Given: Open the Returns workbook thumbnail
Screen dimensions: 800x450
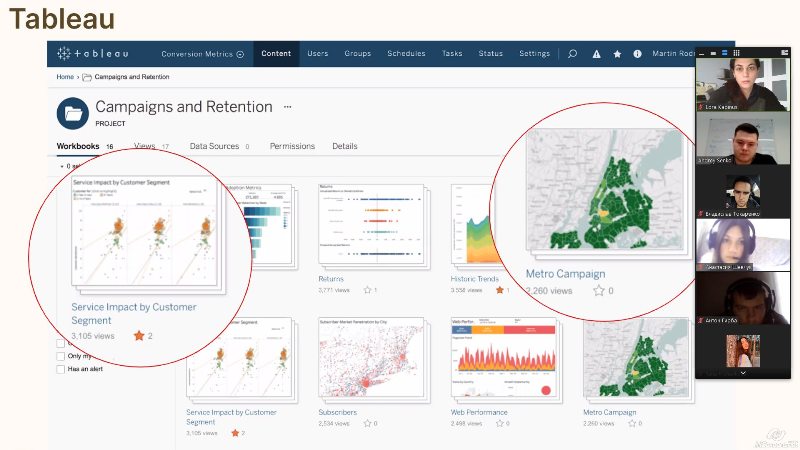Looking at the screenshot, I should click(371, 224).
